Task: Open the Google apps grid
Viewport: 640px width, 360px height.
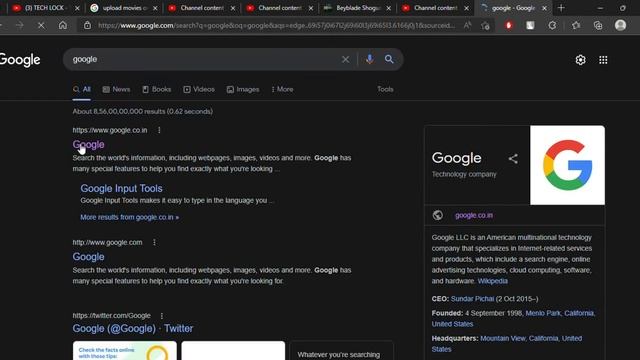Action: [x=603, y=60]
